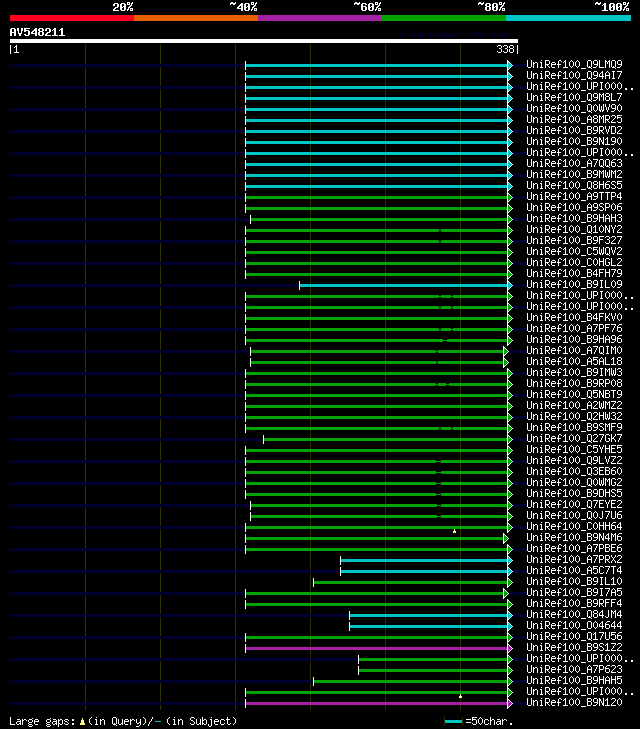Click the query end position label 338

[505, 49]
